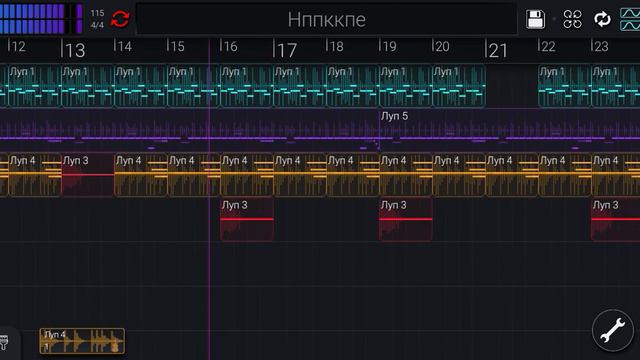640x360 pixels.
Task: Select the teal Луп 1 clip under bar 19
Action: coord(406,86)
